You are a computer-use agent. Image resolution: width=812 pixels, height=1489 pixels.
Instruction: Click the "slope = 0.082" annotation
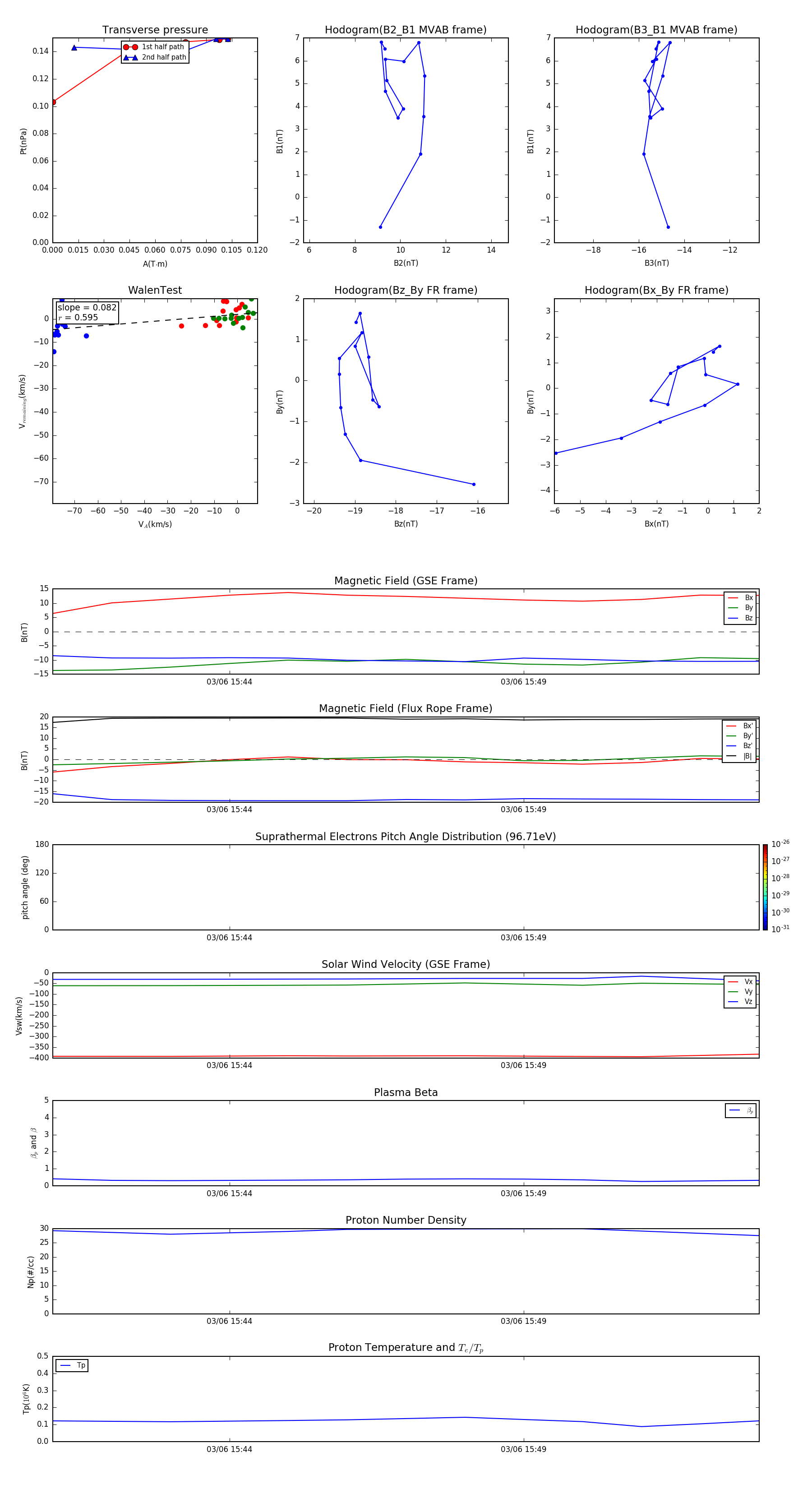coord(87,308)
